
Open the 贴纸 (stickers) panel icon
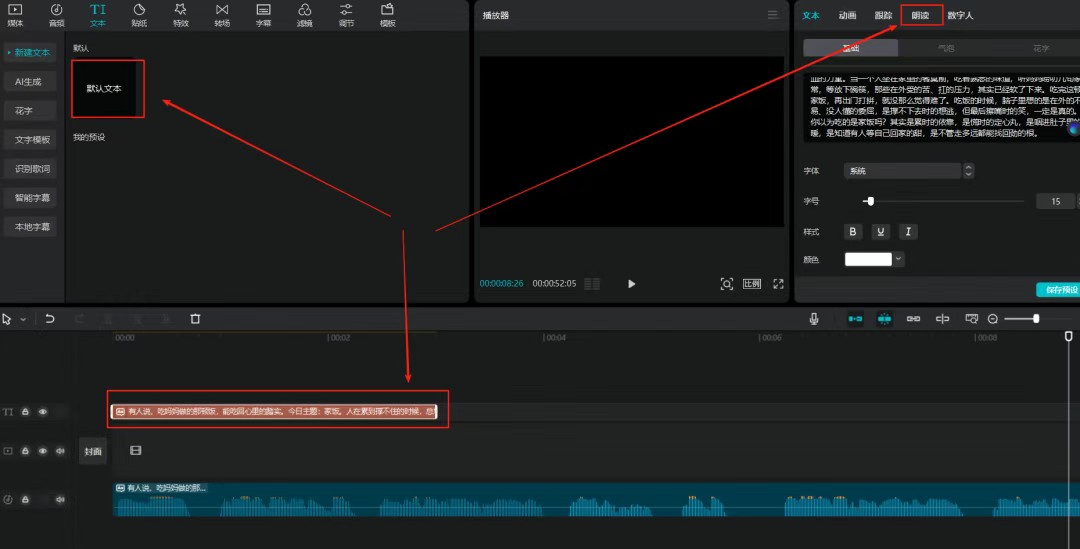139,14
